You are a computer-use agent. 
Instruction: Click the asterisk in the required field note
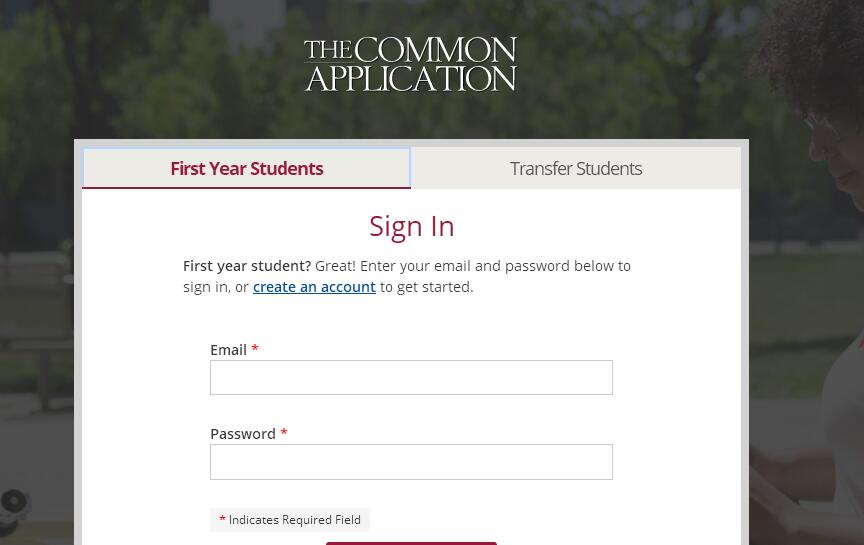222,520
